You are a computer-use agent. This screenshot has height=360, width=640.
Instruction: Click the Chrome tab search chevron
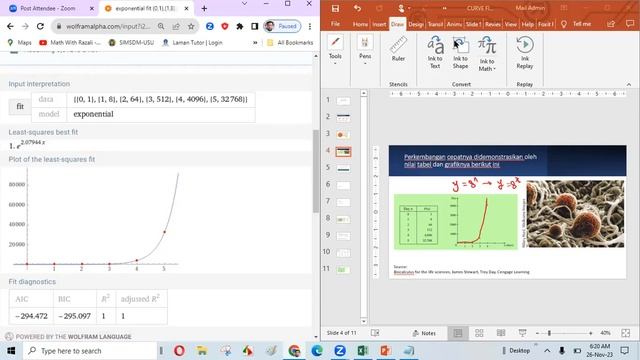pyautogui.click(x=244, y=4)
